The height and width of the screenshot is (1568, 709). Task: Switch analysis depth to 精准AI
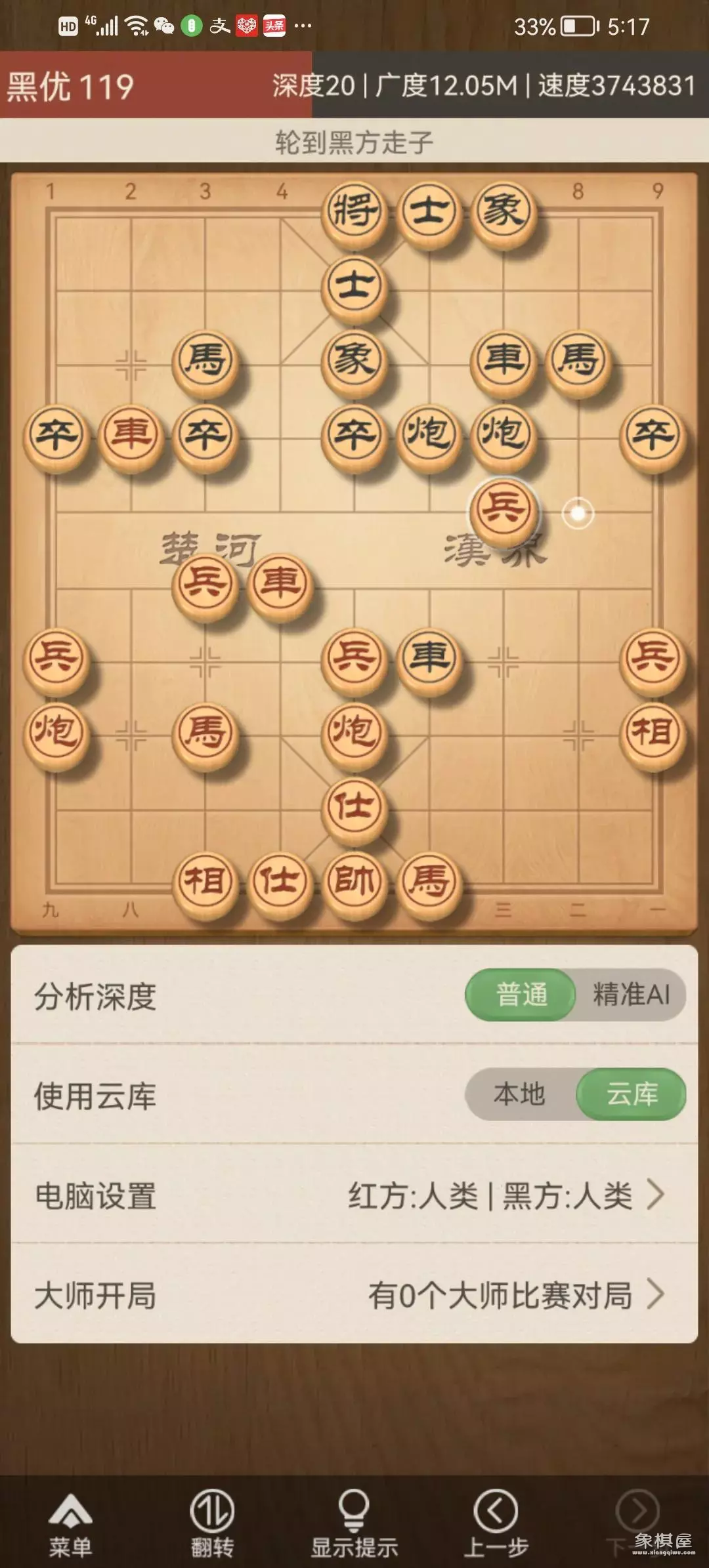coord(631,995)
